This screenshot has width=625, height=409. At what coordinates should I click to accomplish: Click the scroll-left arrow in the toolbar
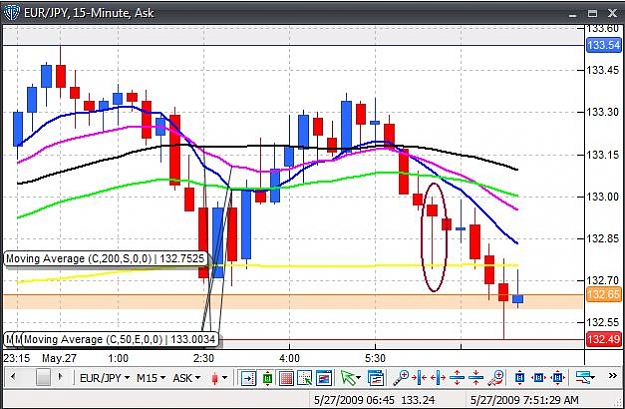coord(14,377)
